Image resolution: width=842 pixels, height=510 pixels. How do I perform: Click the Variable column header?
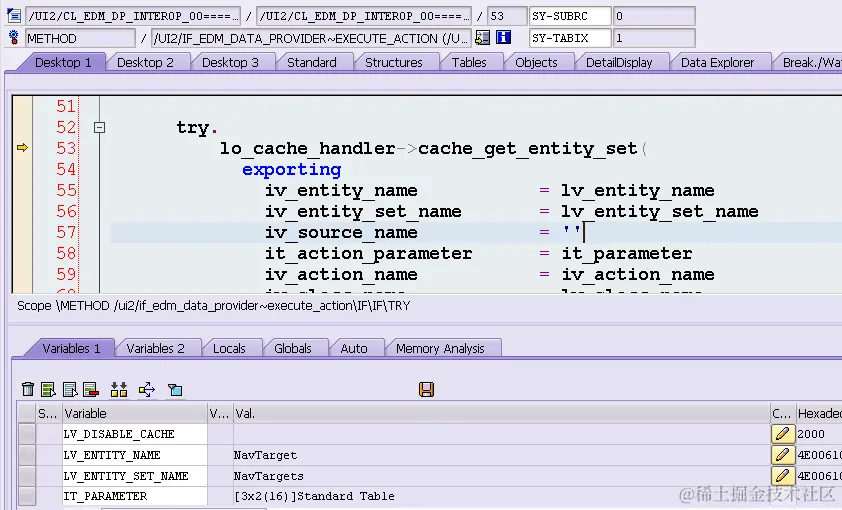pos(135,413)
